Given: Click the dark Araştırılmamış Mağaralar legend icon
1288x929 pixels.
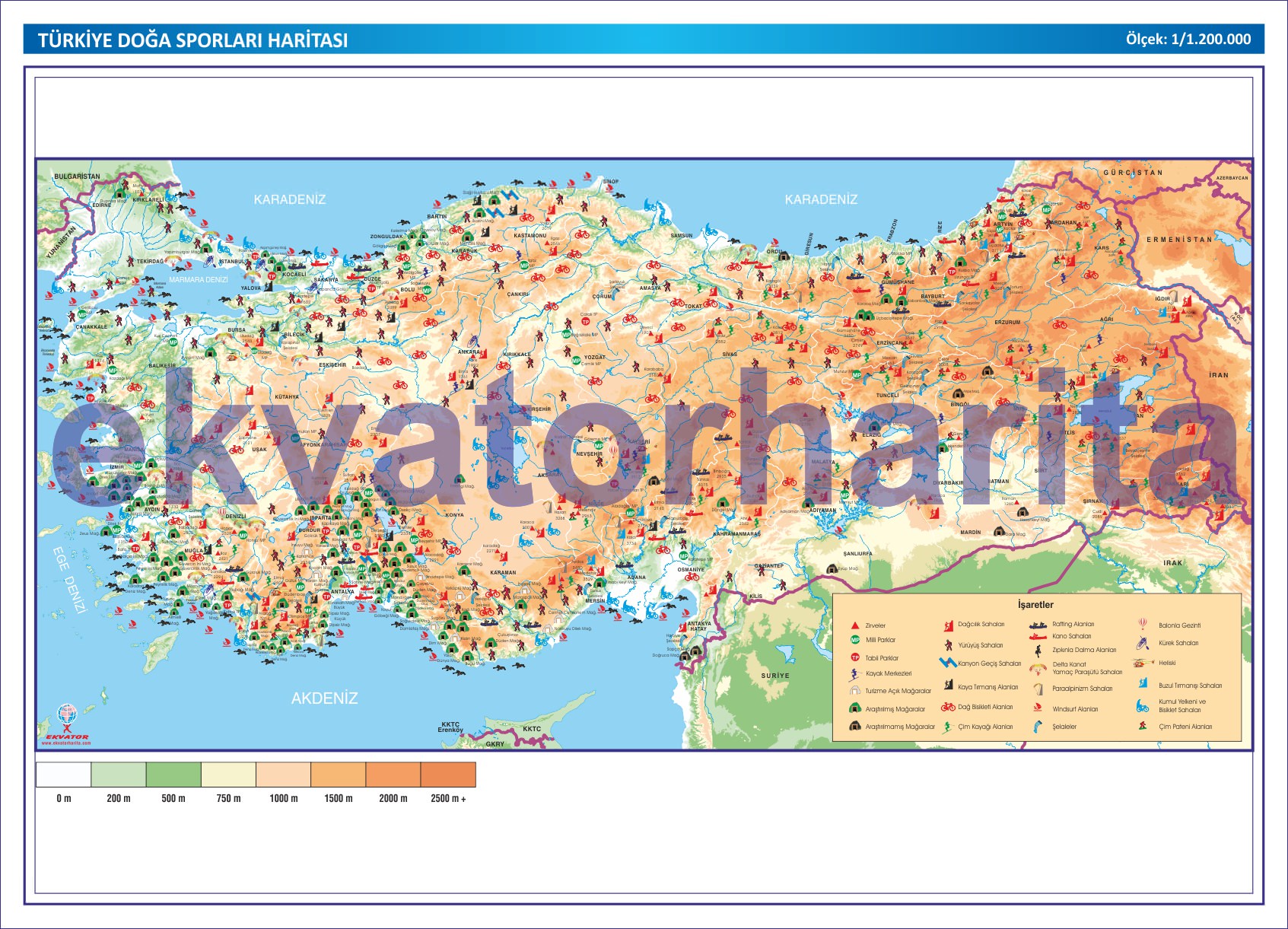Looking at the screenshot, I should tap(855, 727).
